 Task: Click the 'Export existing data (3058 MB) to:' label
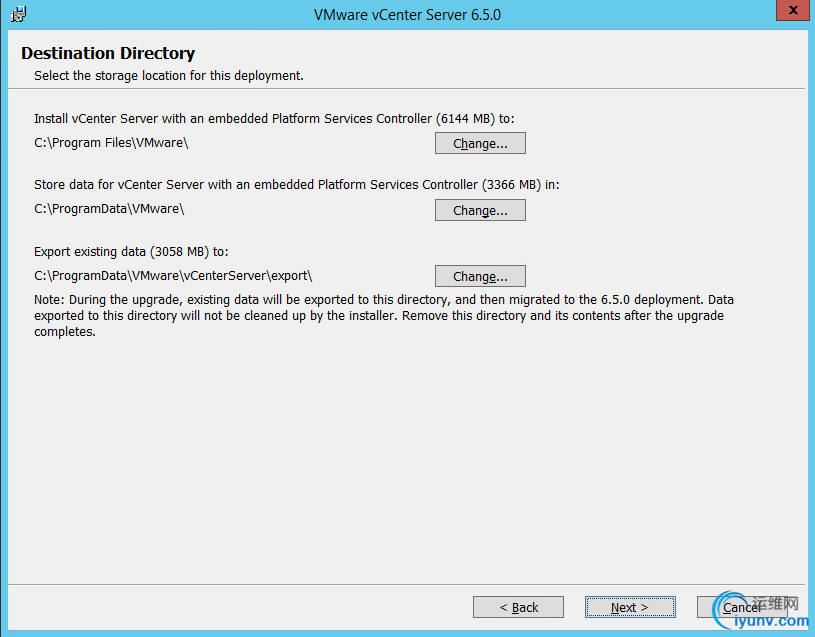(x=131, y=252)
